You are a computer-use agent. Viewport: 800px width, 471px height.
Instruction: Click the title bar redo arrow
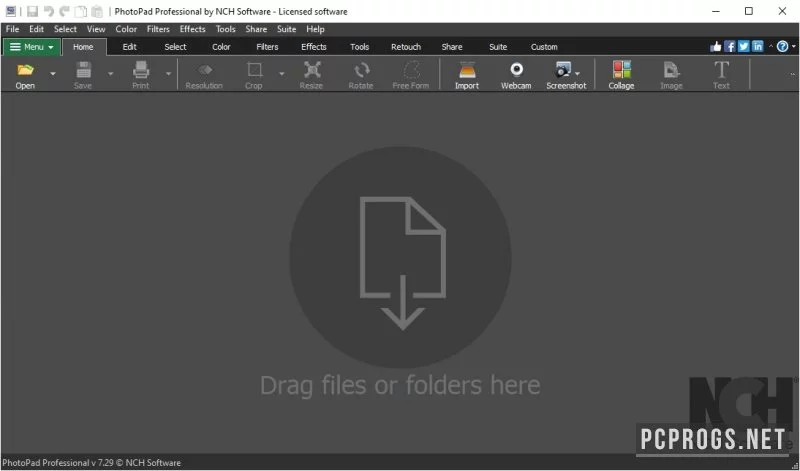coord(65,11)
